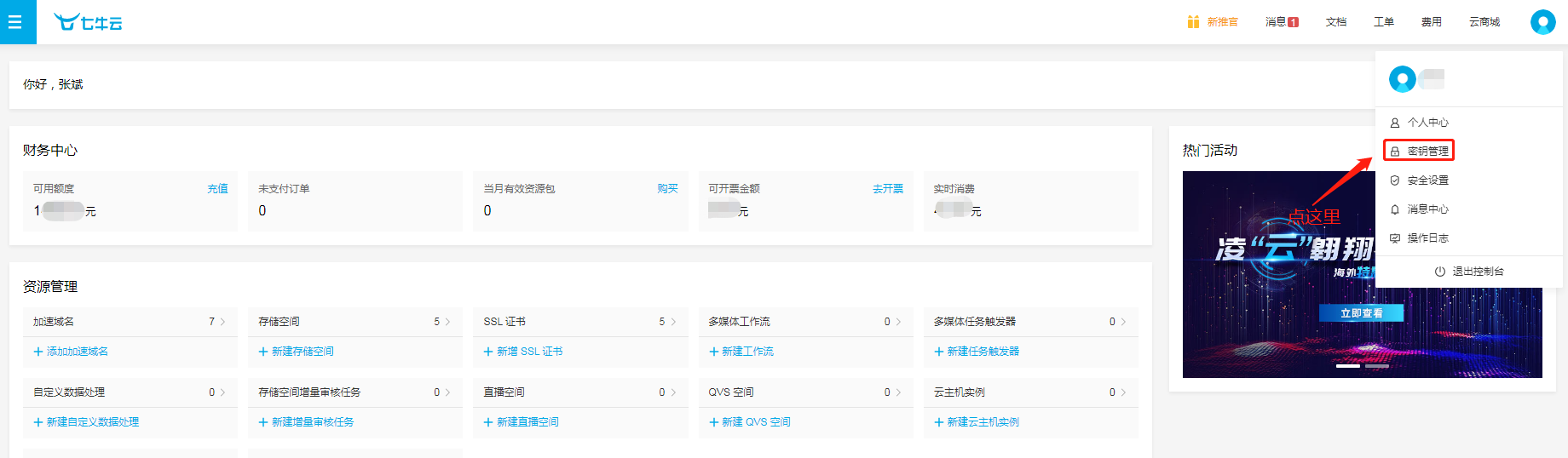Click 新建工作流 link
The image size is (1568, 458).
point(741,352)
